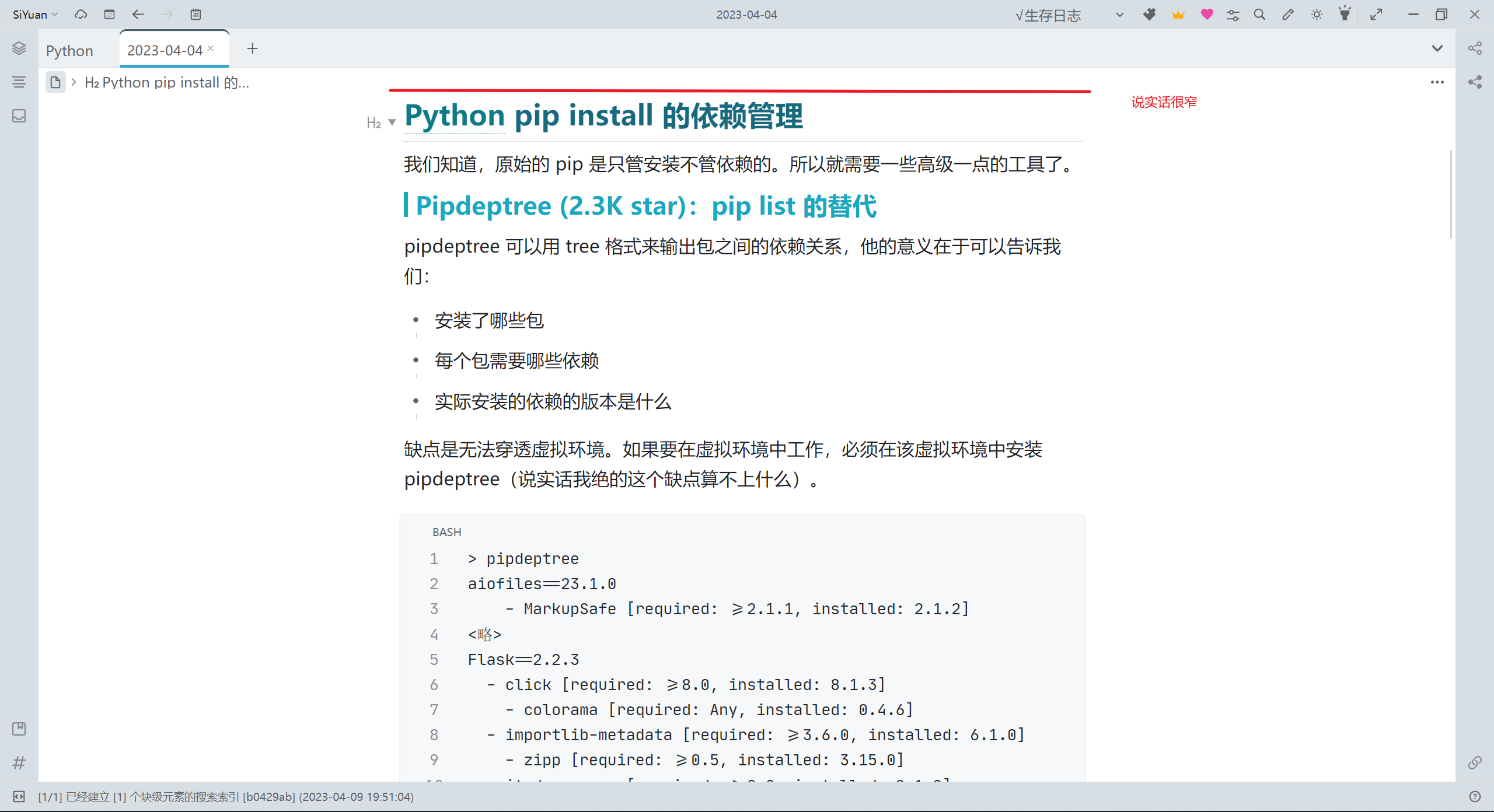Open the plugin puzzle-piece icon
The width and height of the screenshot is (1494, 812).
point(1149,15)
